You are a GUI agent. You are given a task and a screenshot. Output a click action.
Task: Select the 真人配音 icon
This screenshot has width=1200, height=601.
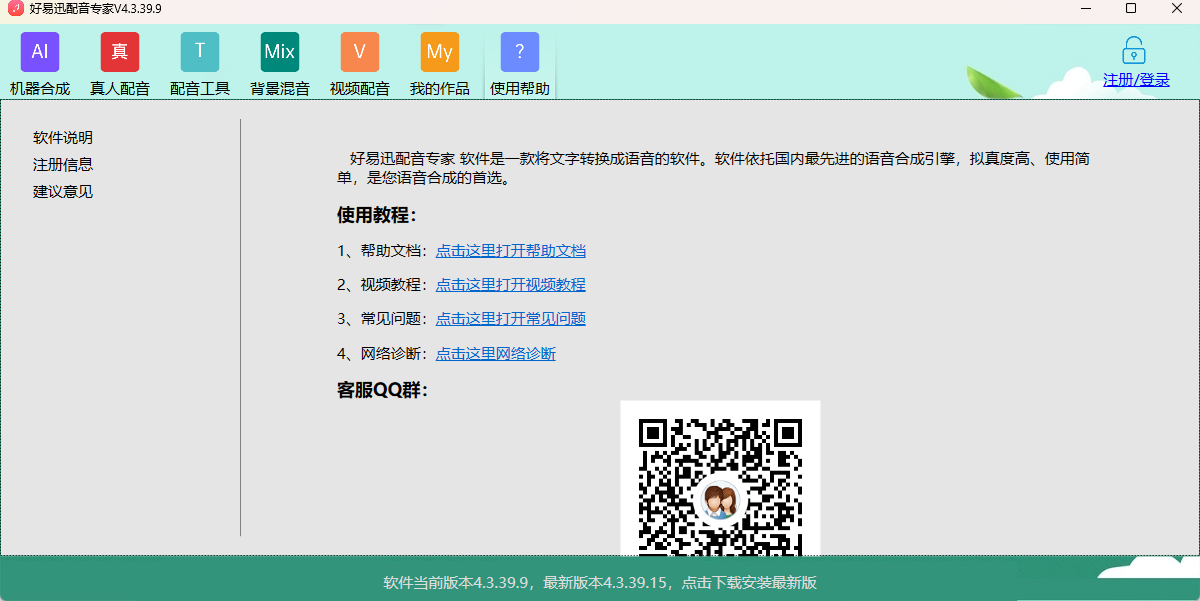tap(120, 62)
